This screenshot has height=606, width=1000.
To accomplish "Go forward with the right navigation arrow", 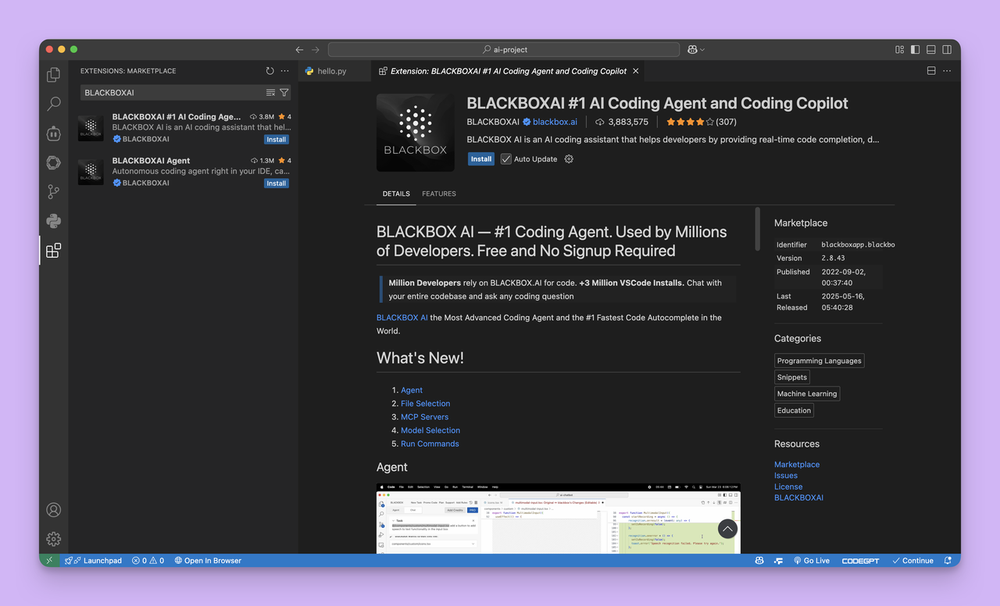I will 316,49.
